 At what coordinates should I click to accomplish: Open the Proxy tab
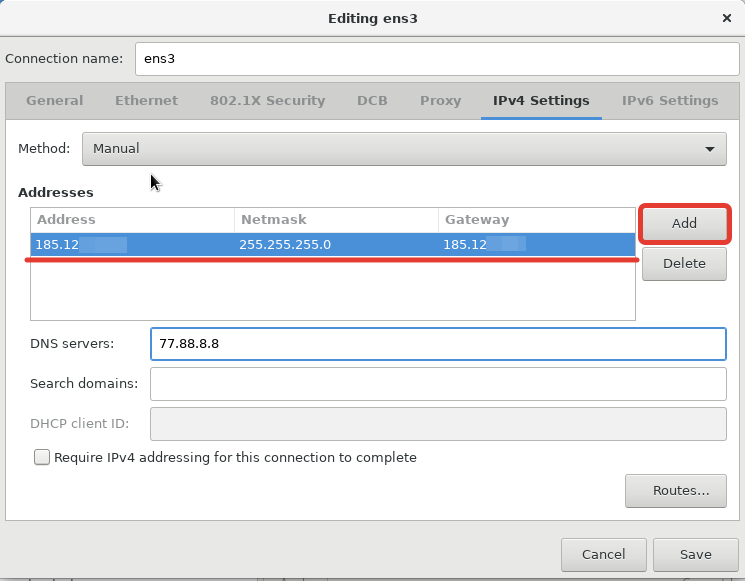coord(440,101)
